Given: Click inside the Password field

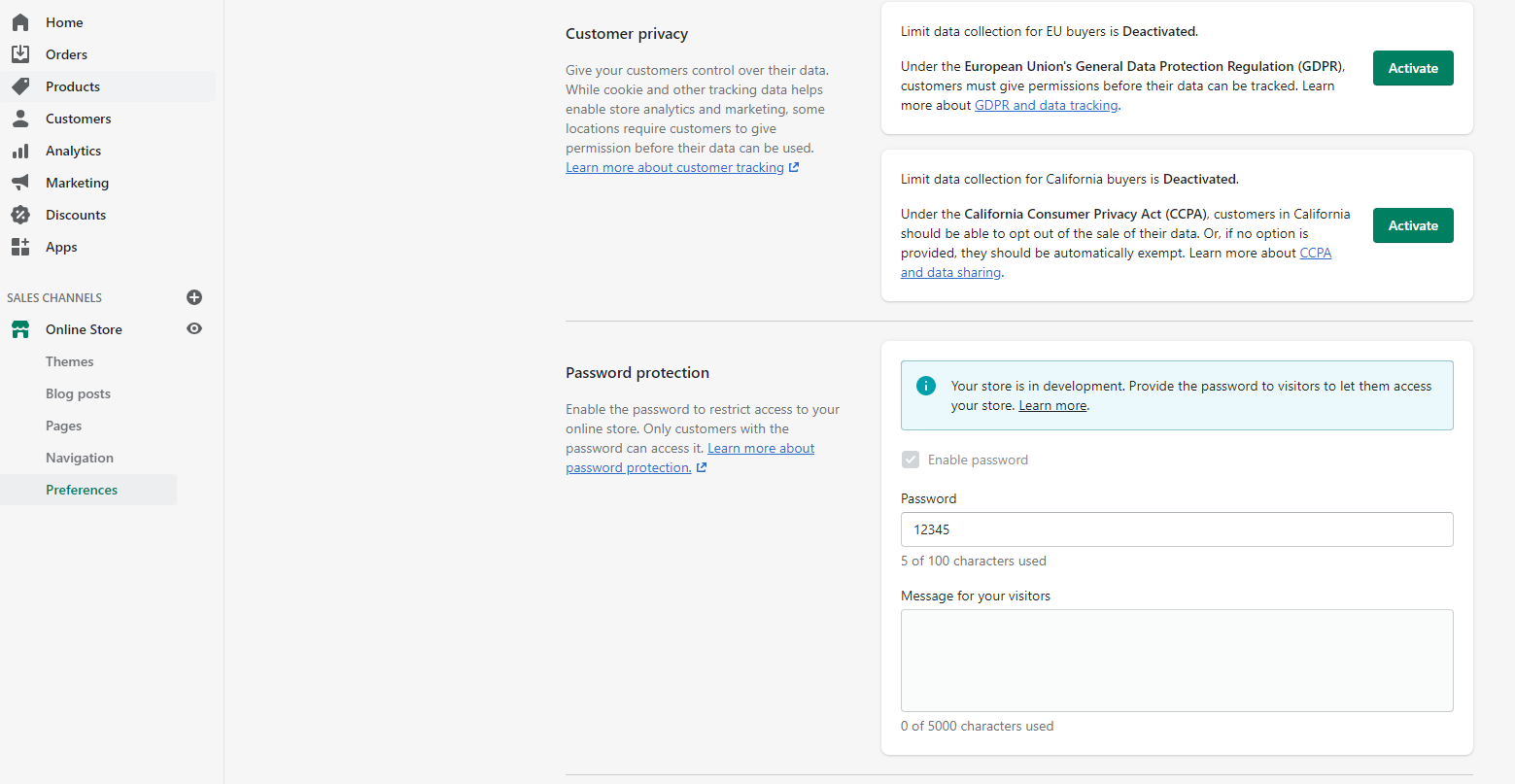Looking at the screenshot, I should (1177, 529).
